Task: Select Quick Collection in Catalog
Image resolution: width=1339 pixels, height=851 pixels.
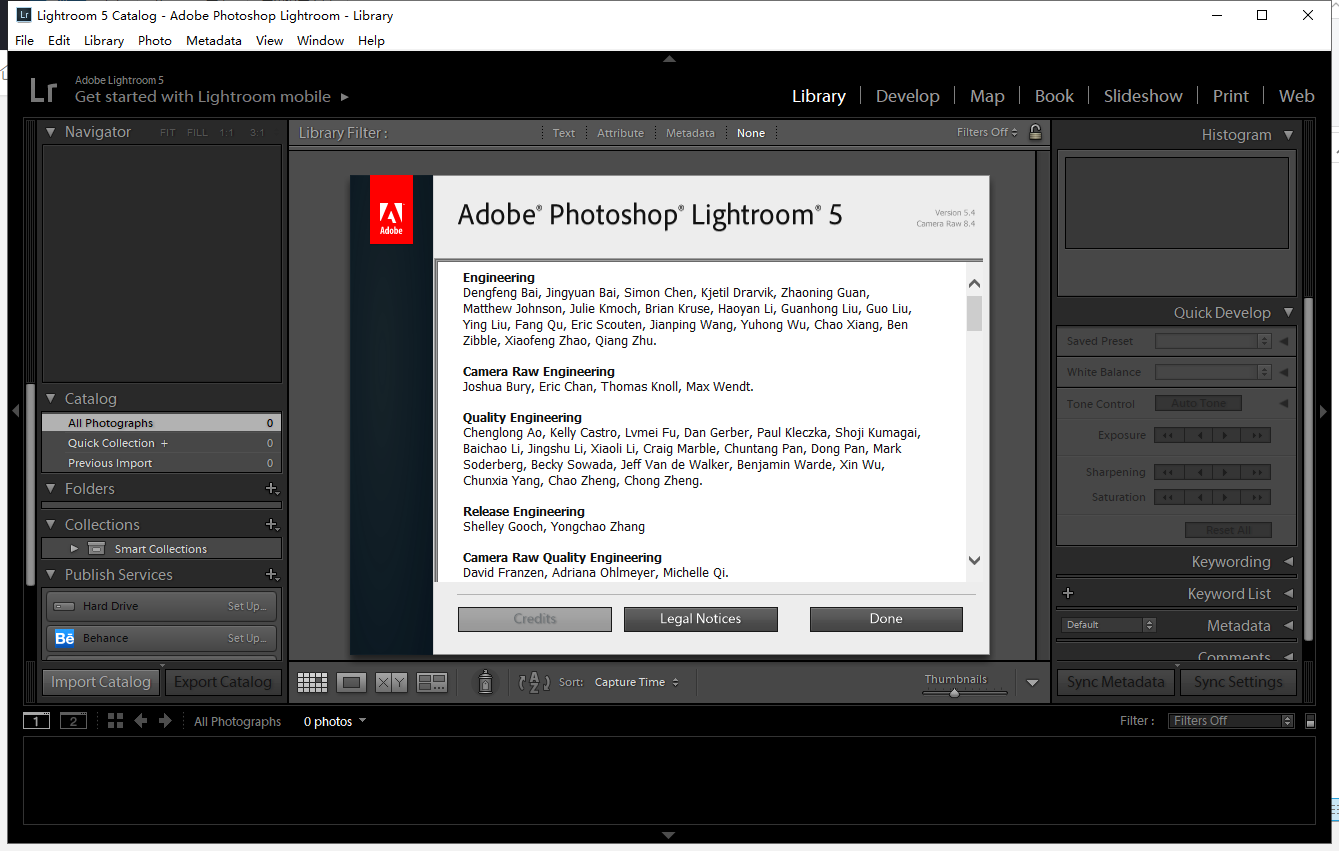Action: tap(161, 443)
